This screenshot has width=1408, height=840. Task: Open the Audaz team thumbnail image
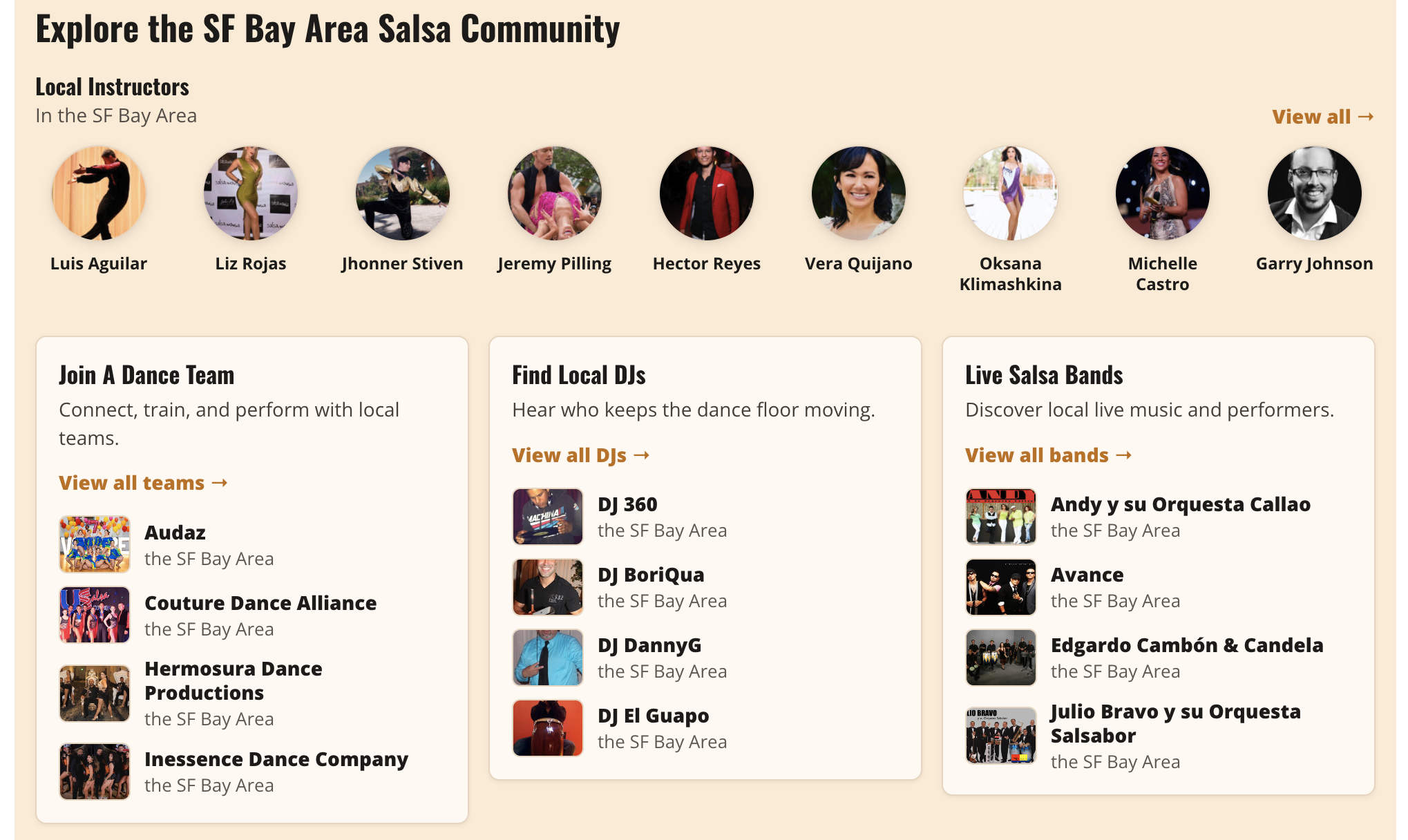click(95, 544)
